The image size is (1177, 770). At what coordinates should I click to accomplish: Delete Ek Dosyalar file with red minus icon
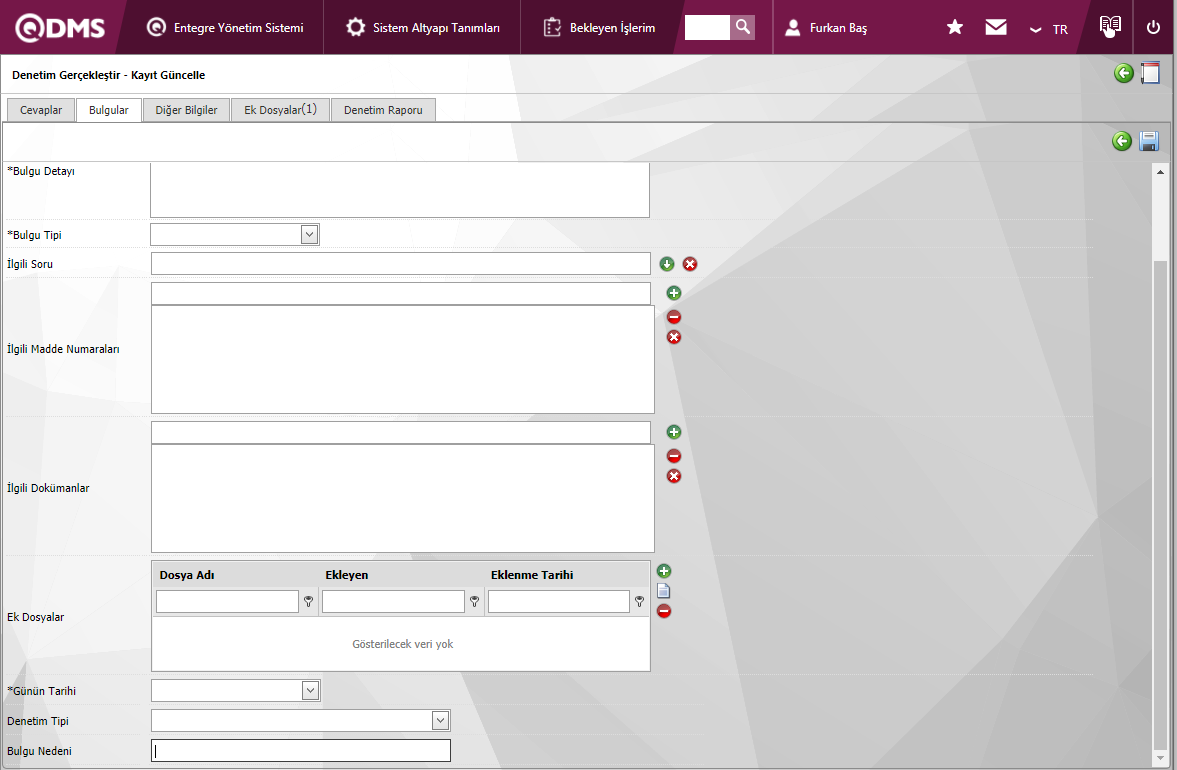tap(664, 611)
